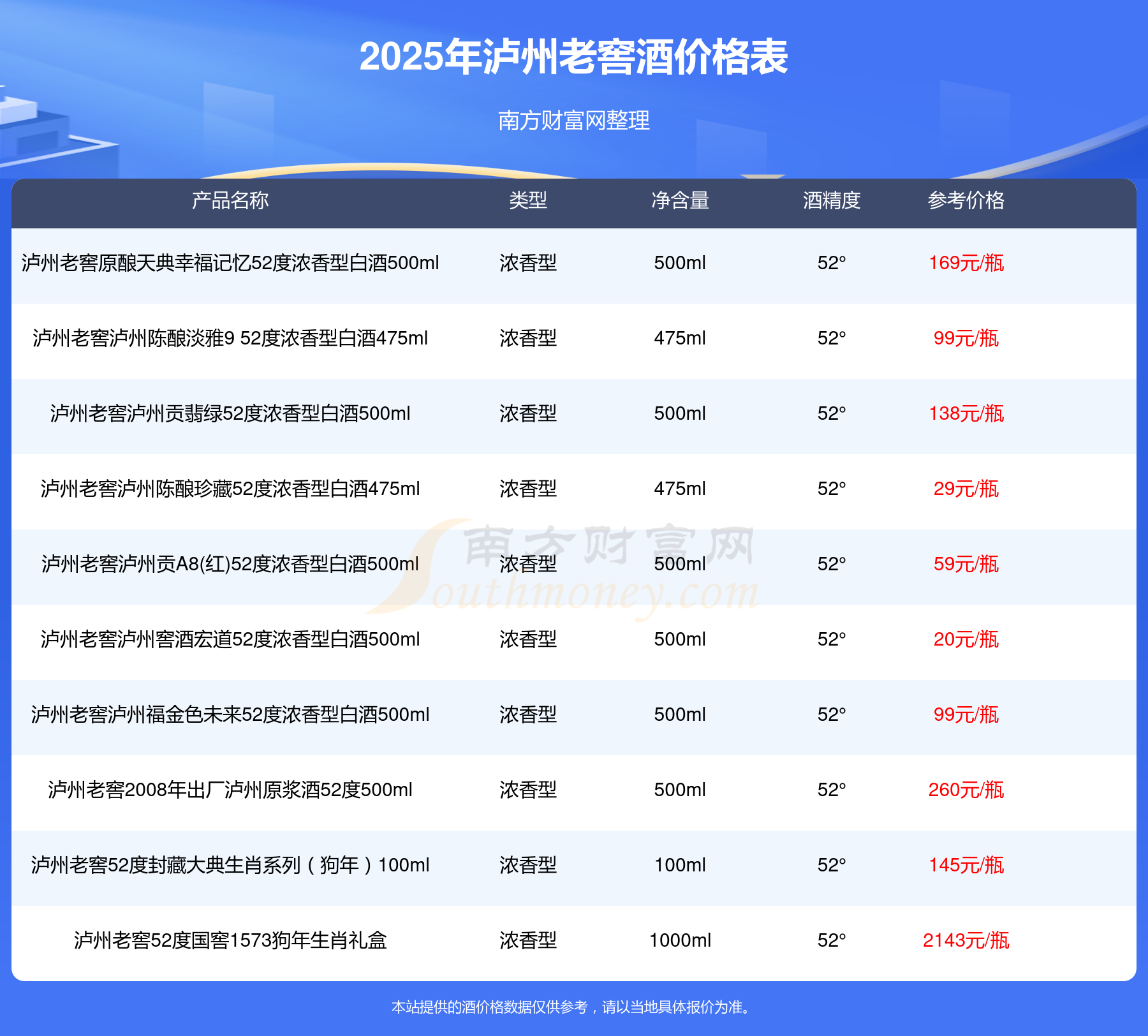Click "浓香型" in the 原酿天典幸福记忆 row
1148x1036 pixels.
(528, 263)
